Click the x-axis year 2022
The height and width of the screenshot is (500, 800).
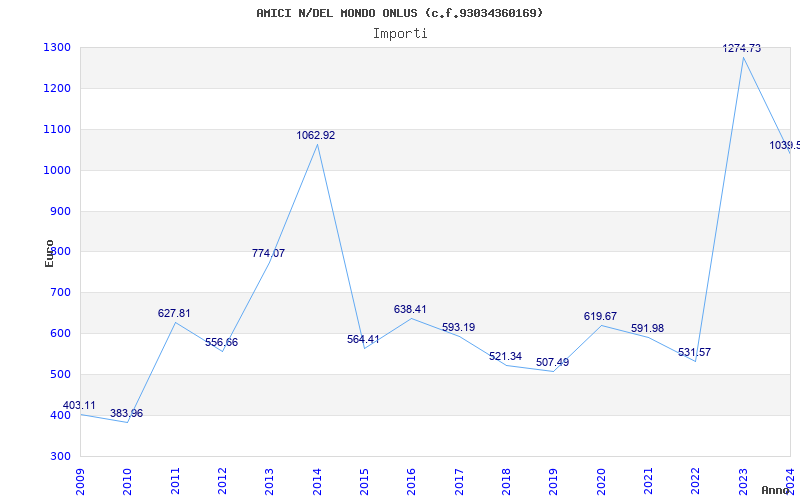pyautogui.click(x=696, y=481)
